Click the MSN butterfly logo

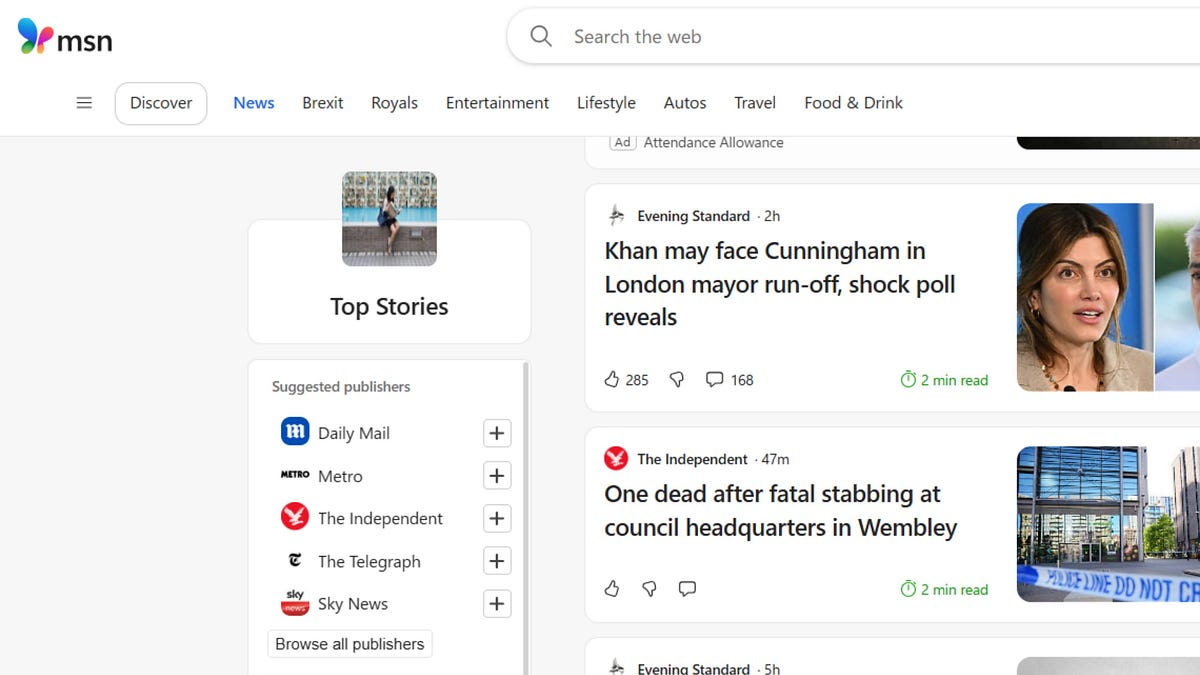point(36,37)
